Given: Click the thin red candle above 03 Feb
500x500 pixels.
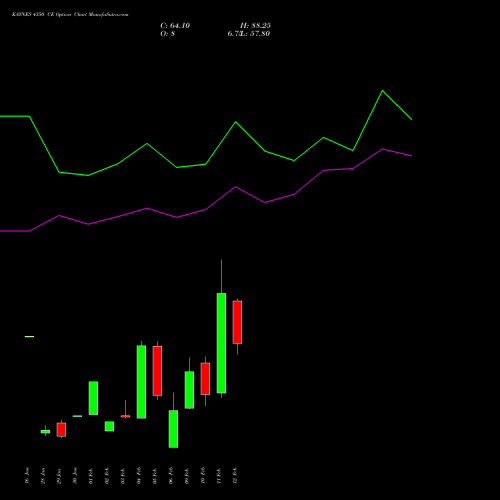Looking at the screenshot, I should (x=125, y=416).
